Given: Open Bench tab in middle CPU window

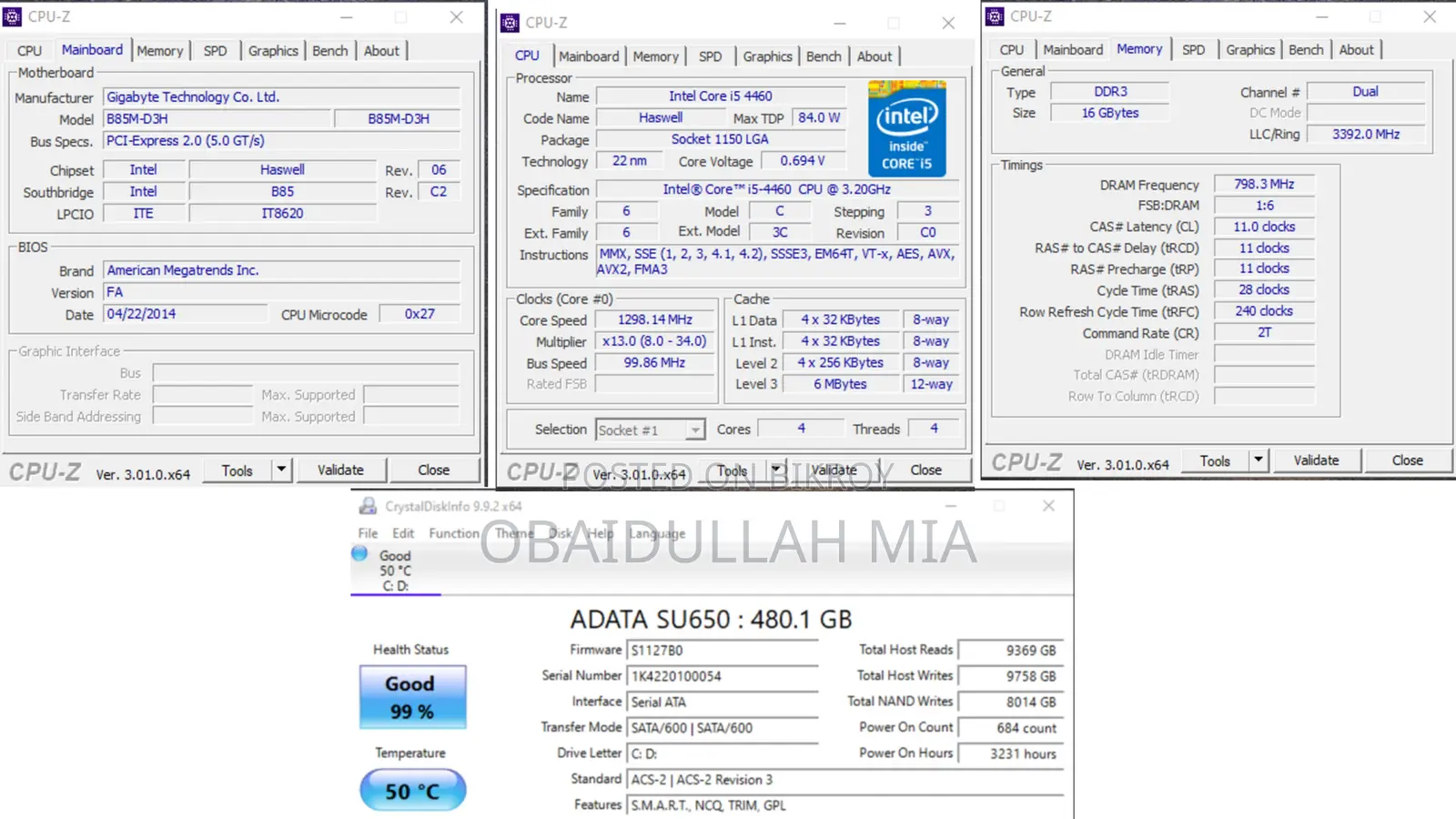Looking at the screenshot, I should (x=824, y=56).
